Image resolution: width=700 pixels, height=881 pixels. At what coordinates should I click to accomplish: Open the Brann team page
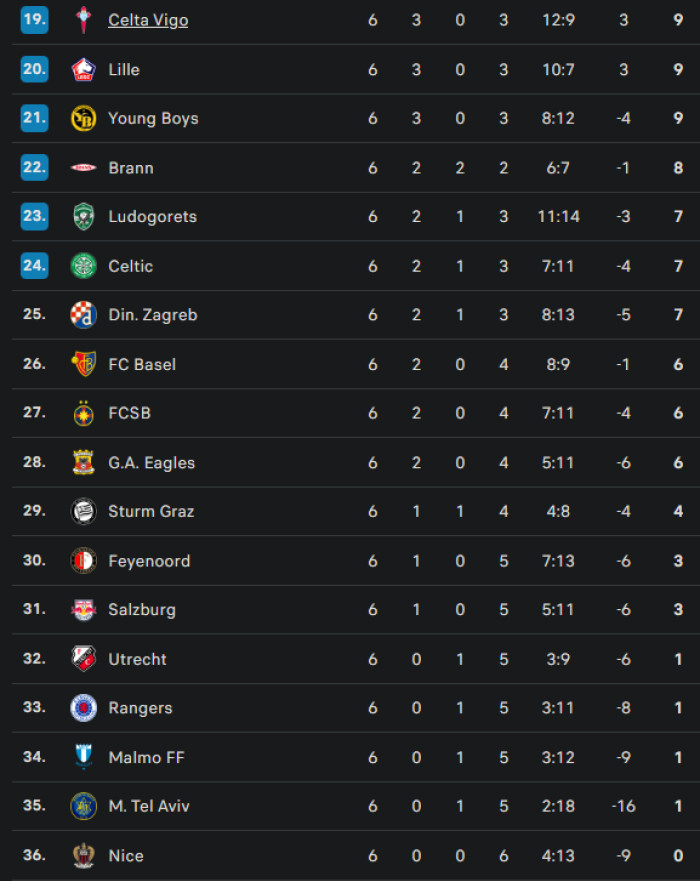tap(131, 168)
